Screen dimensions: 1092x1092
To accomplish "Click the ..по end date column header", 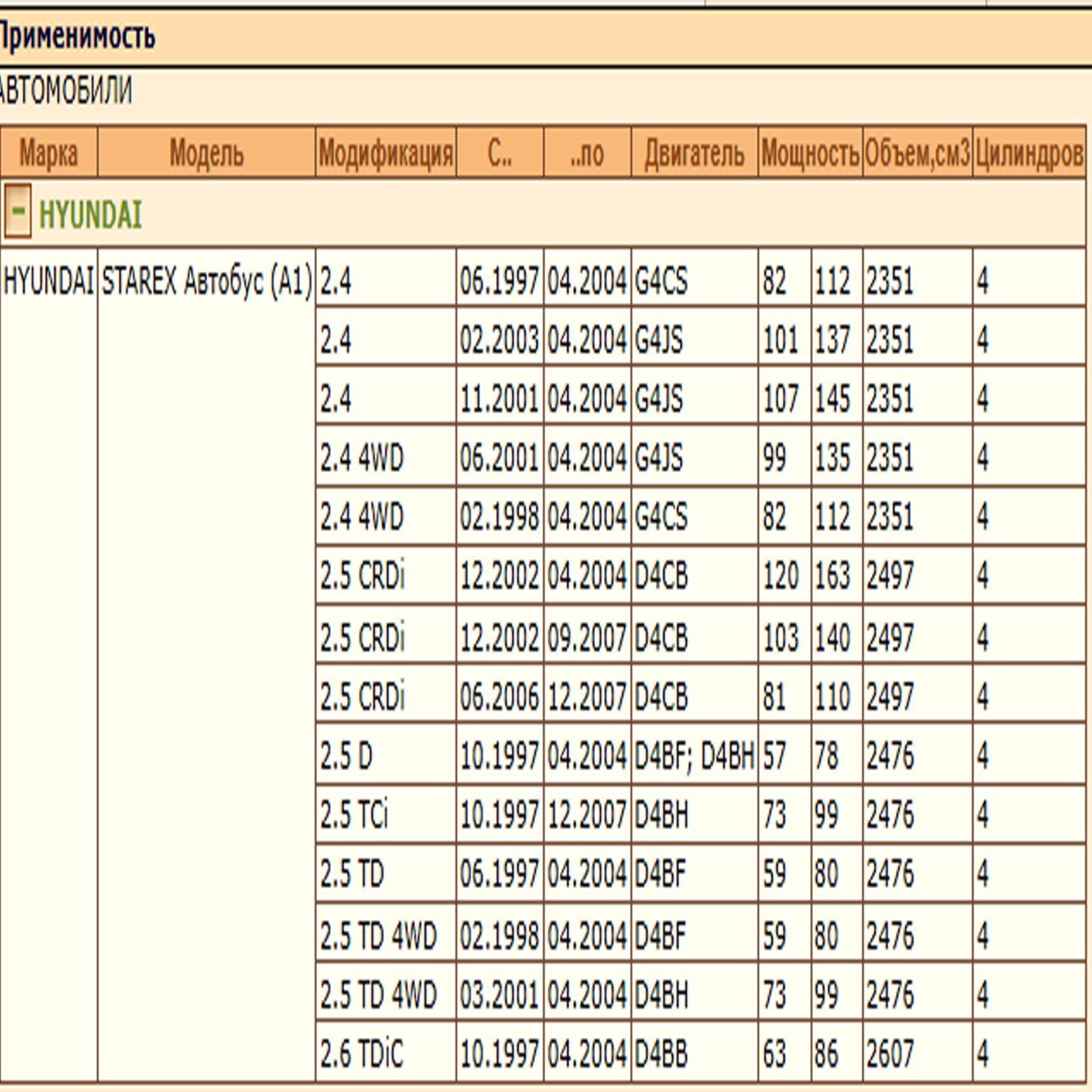I will click(587, 152).
